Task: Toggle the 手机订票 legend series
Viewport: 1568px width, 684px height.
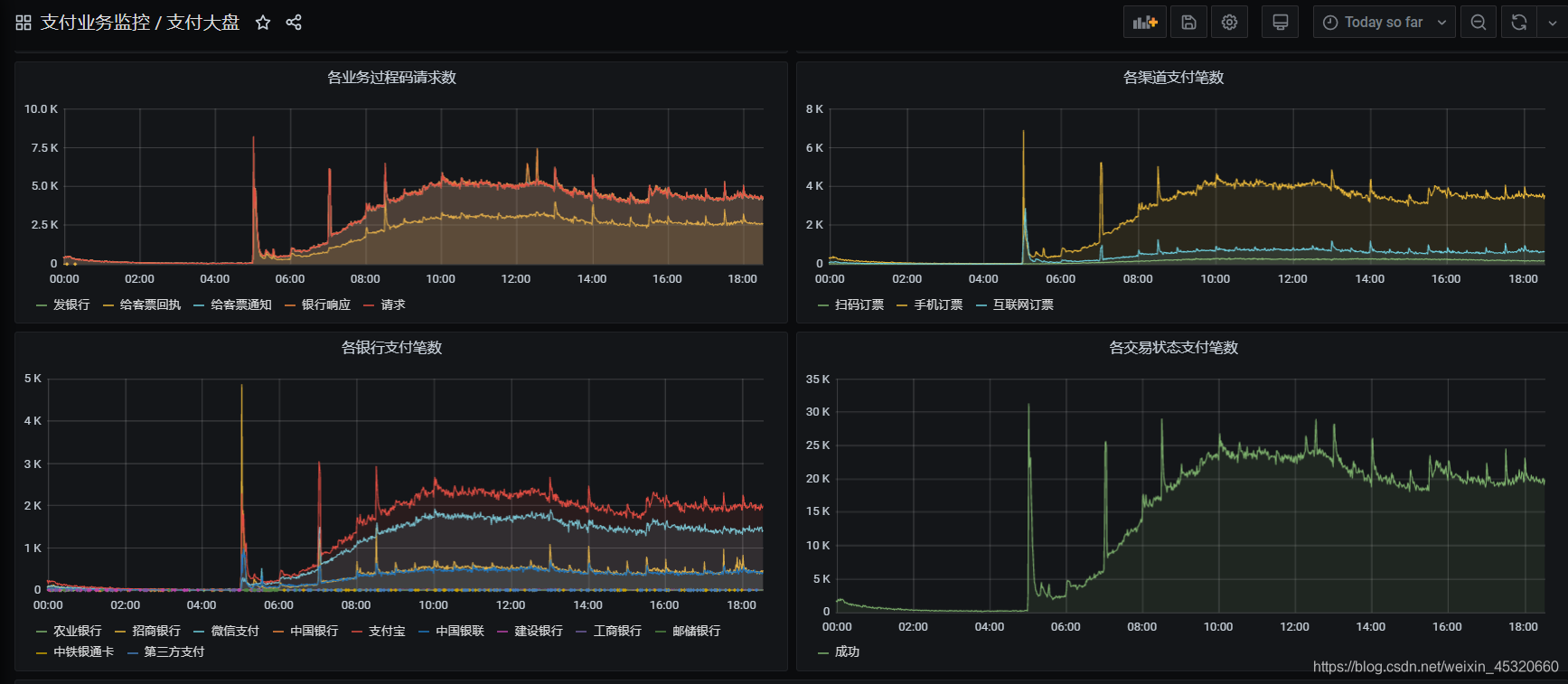Action: click(x=938, y=305)
